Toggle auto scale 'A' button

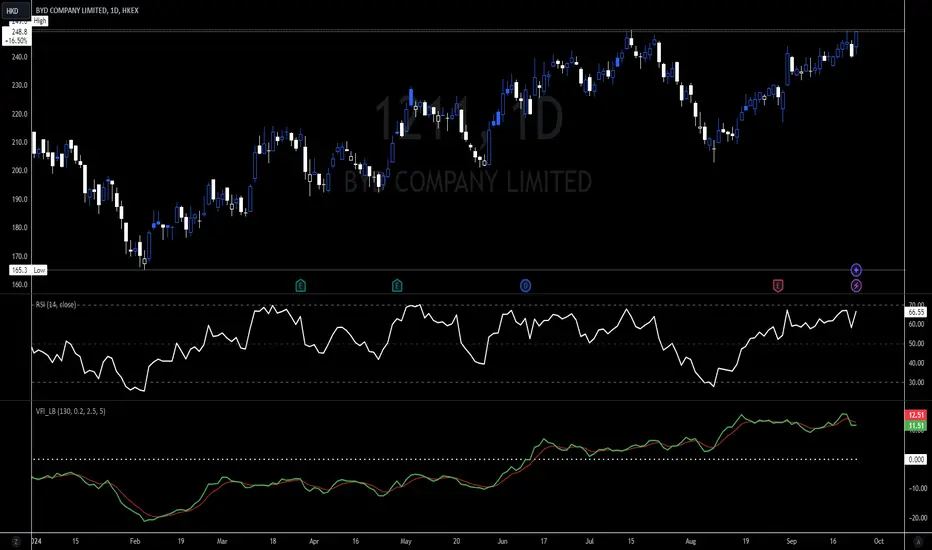click(918, 542)
